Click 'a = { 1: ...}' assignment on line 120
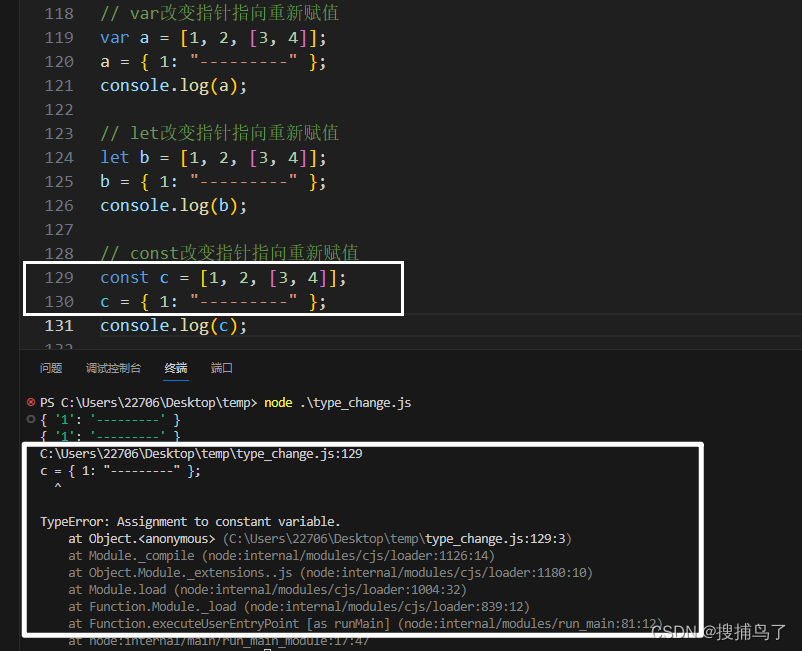Viewport: 802px width, 651px height. (x=213, y=62)
